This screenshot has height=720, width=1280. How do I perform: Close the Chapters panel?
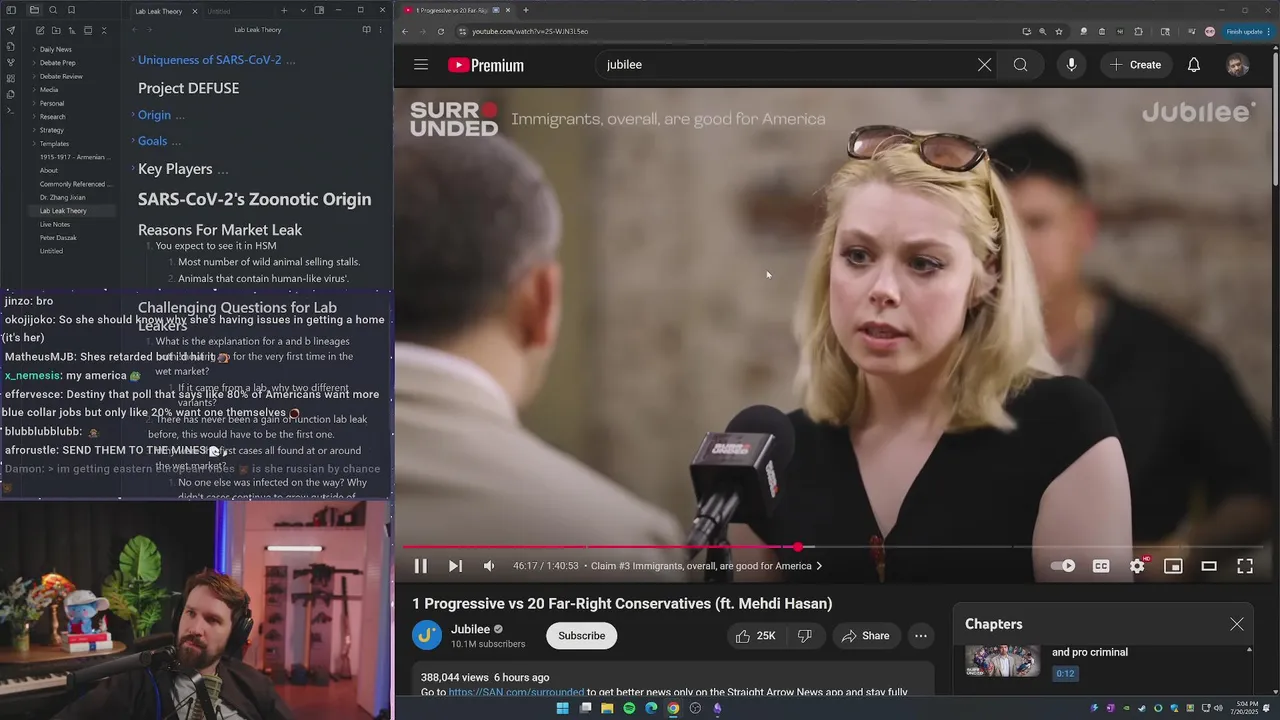pyautogui.click(x=1237, y=624)
